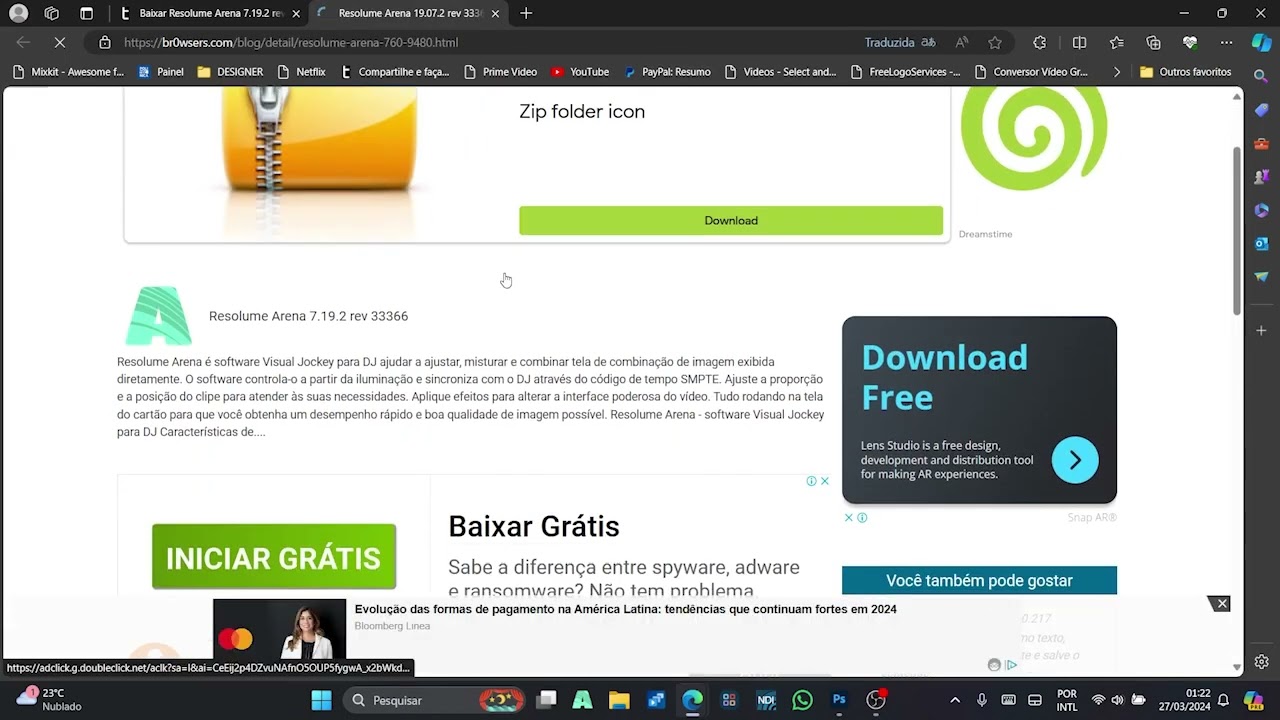Toggle split screen icon
Screen dimensions: 1280x720
coord(1079,43)
